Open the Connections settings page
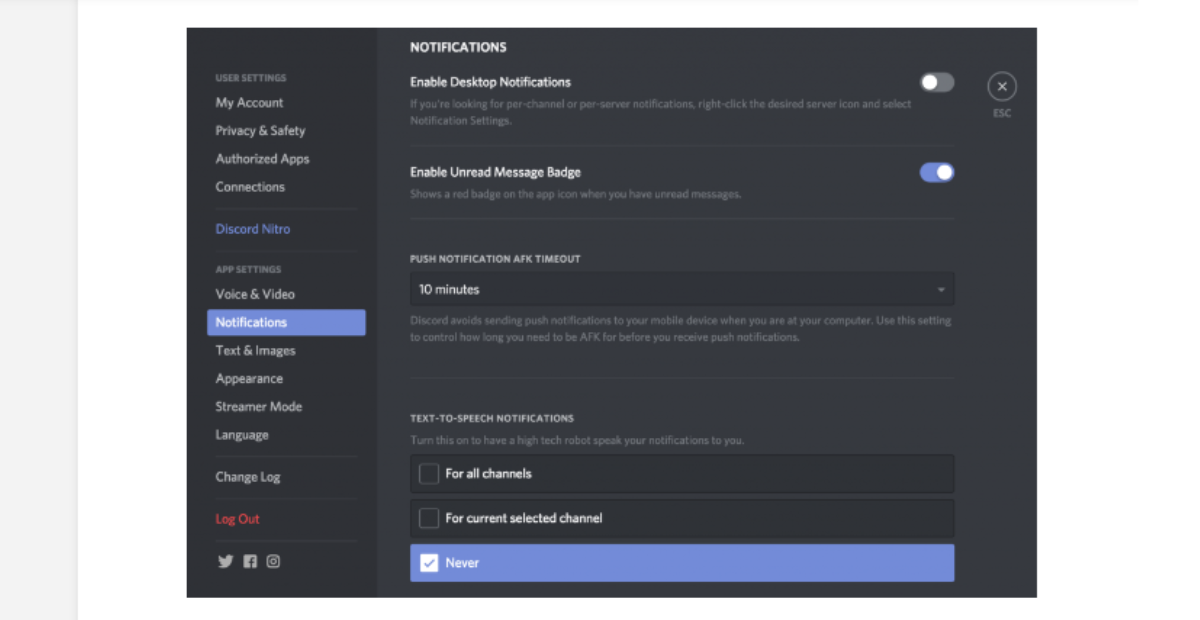 click(x=250, y=186)
